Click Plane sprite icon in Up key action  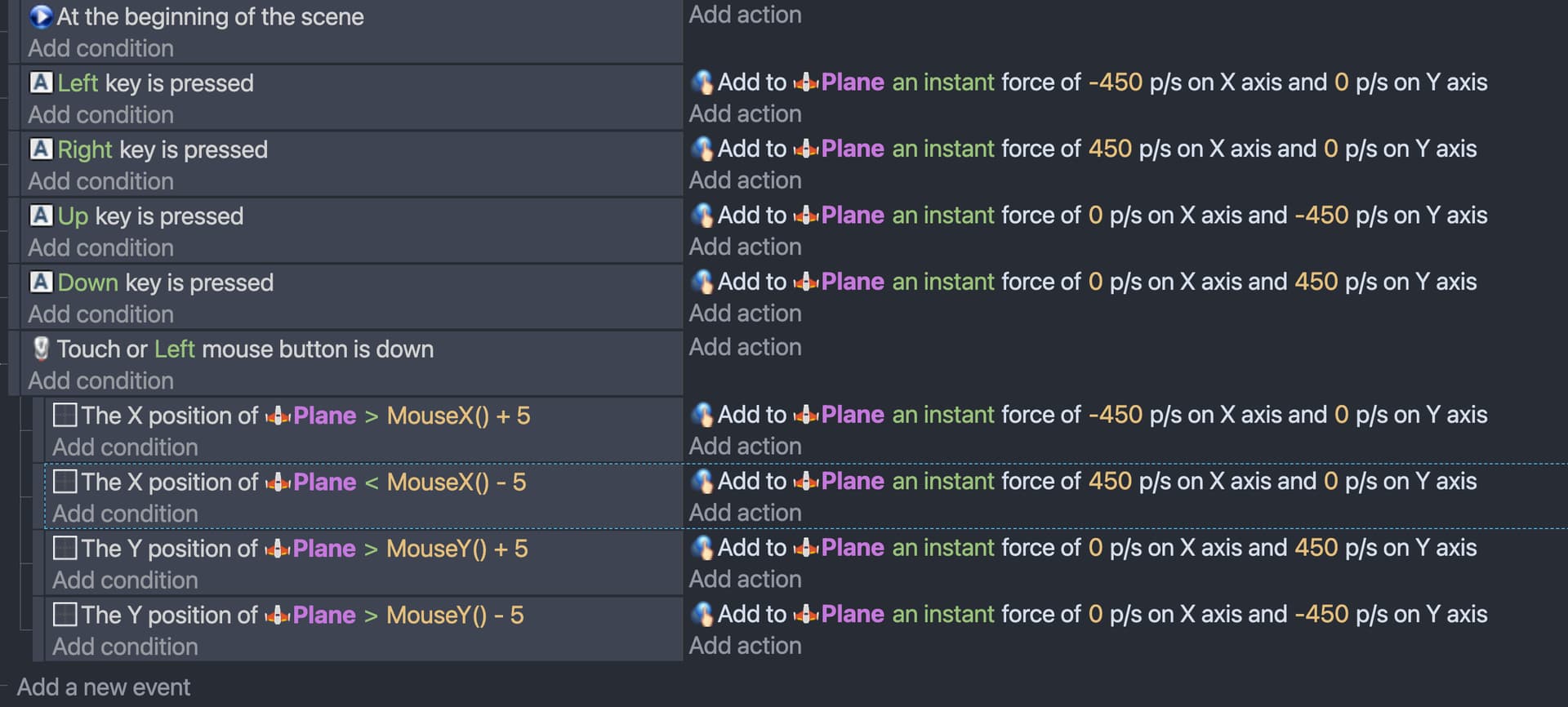[806, 215]
